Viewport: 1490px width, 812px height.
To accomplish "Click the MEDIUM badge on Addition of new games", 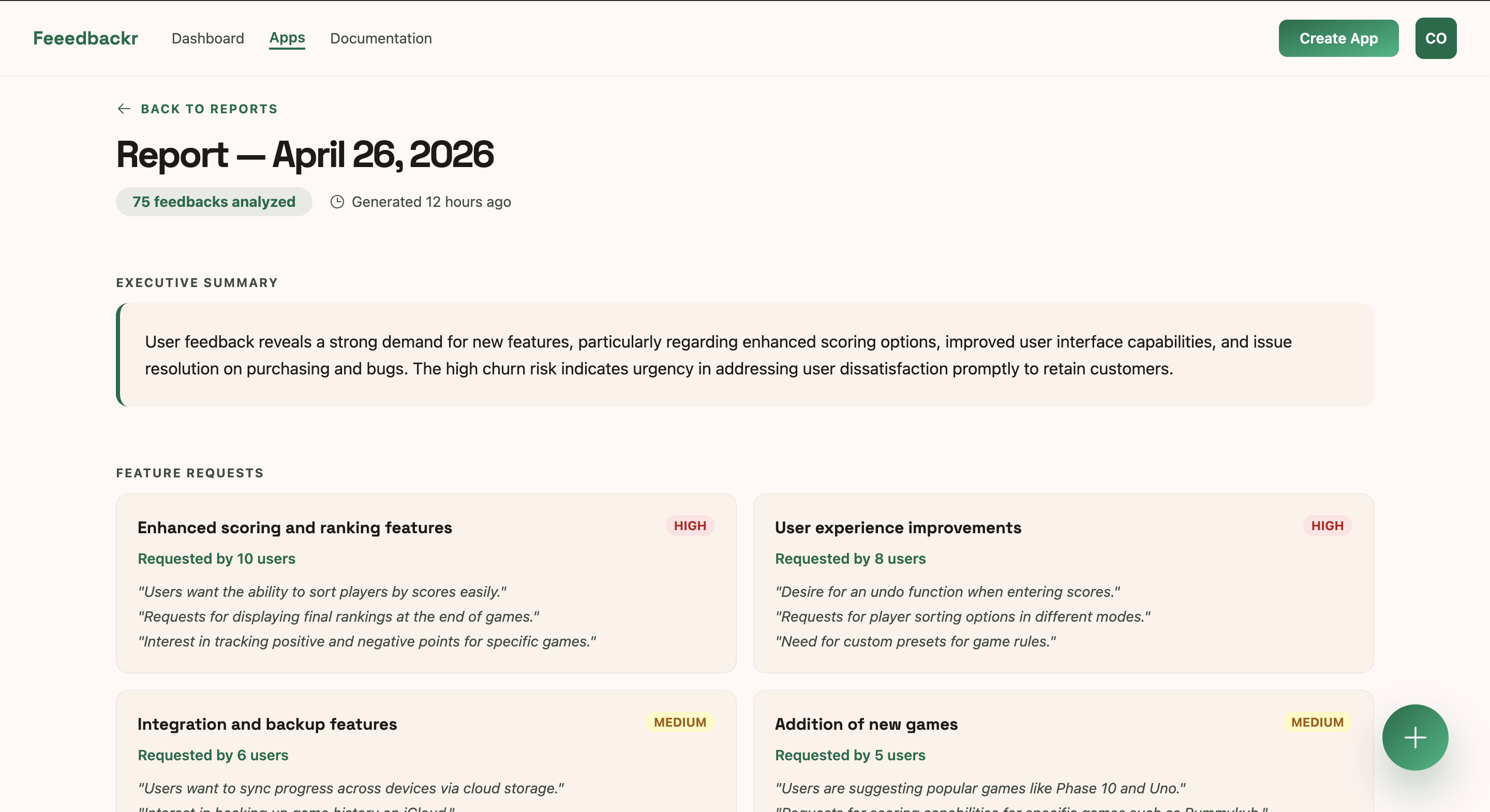I will click(x=1317, y=723).
